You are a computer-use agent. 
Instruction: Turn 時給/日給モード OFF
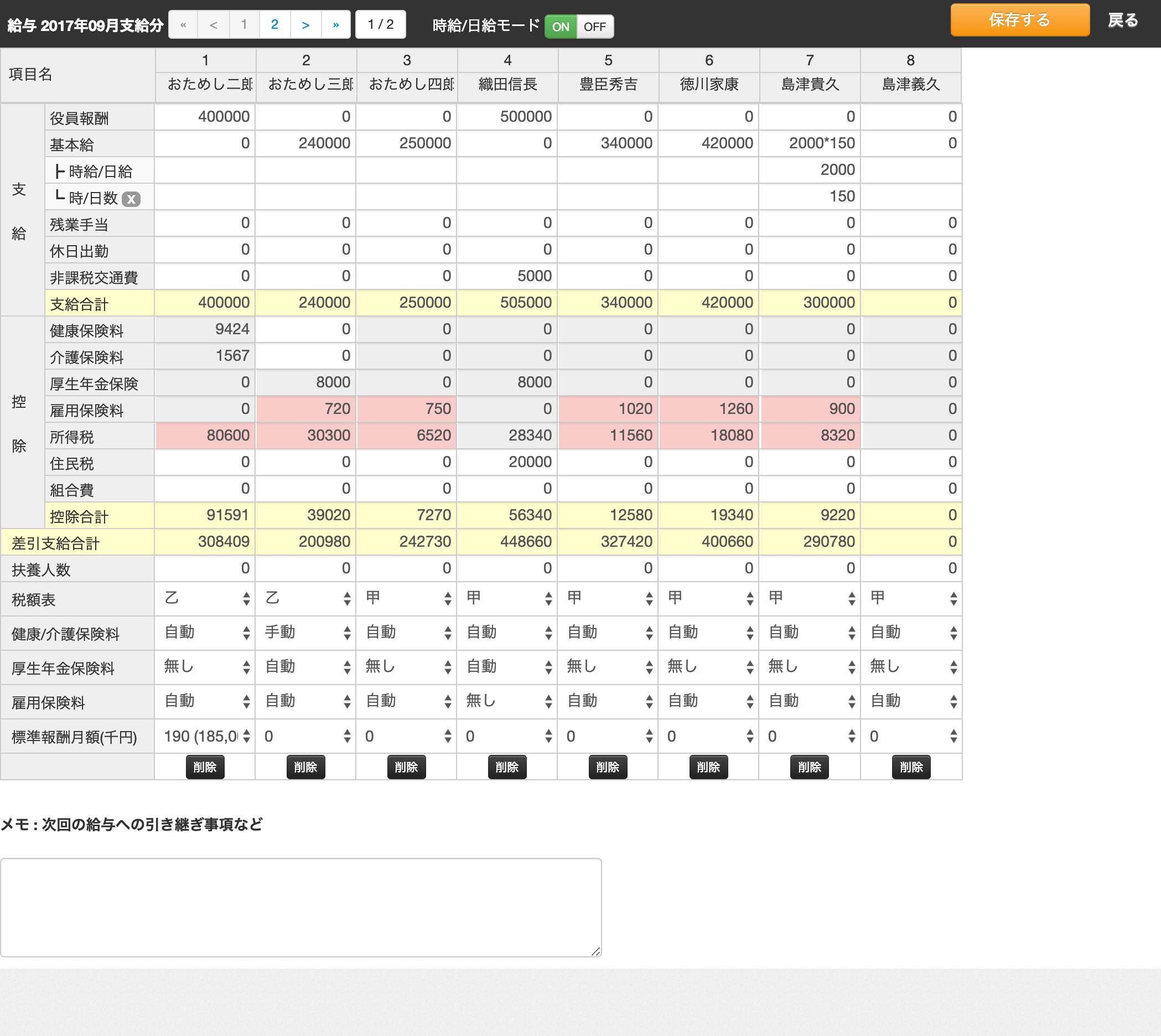(x=595, y=27)
